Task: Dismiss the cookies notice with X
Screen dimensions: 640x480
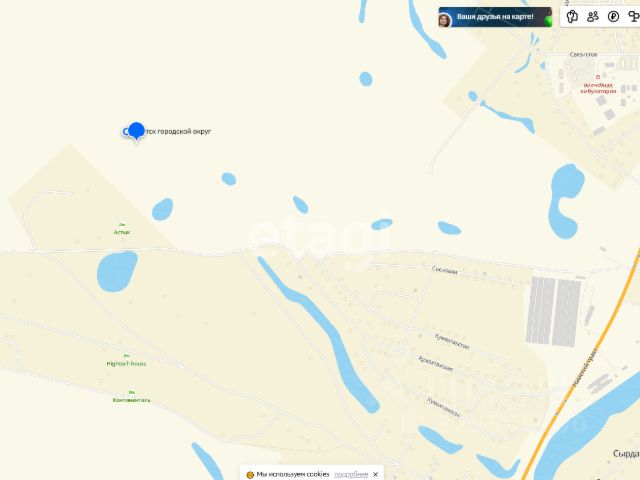Action: point(376,474)
